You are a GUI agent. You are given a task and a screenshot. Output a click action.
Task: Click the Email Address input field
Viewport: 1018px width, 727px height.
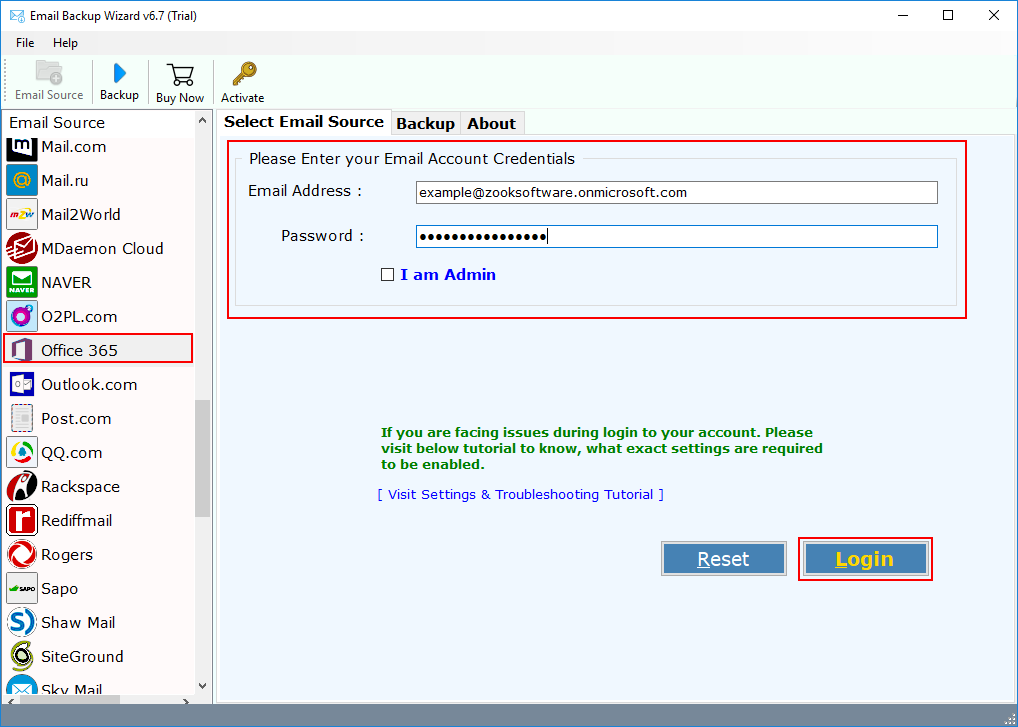pyautogui.click(x=677, y=192)
